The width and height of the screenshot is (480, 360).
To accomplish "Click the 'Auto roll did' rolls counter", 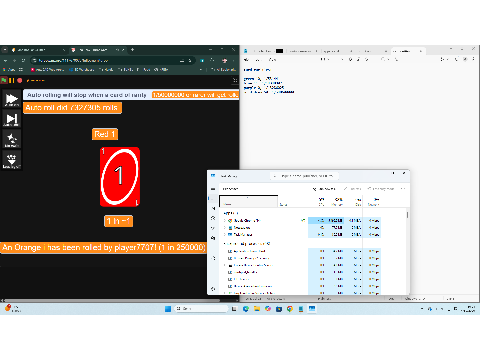I will pyautogui.click(x=72, y=108).
